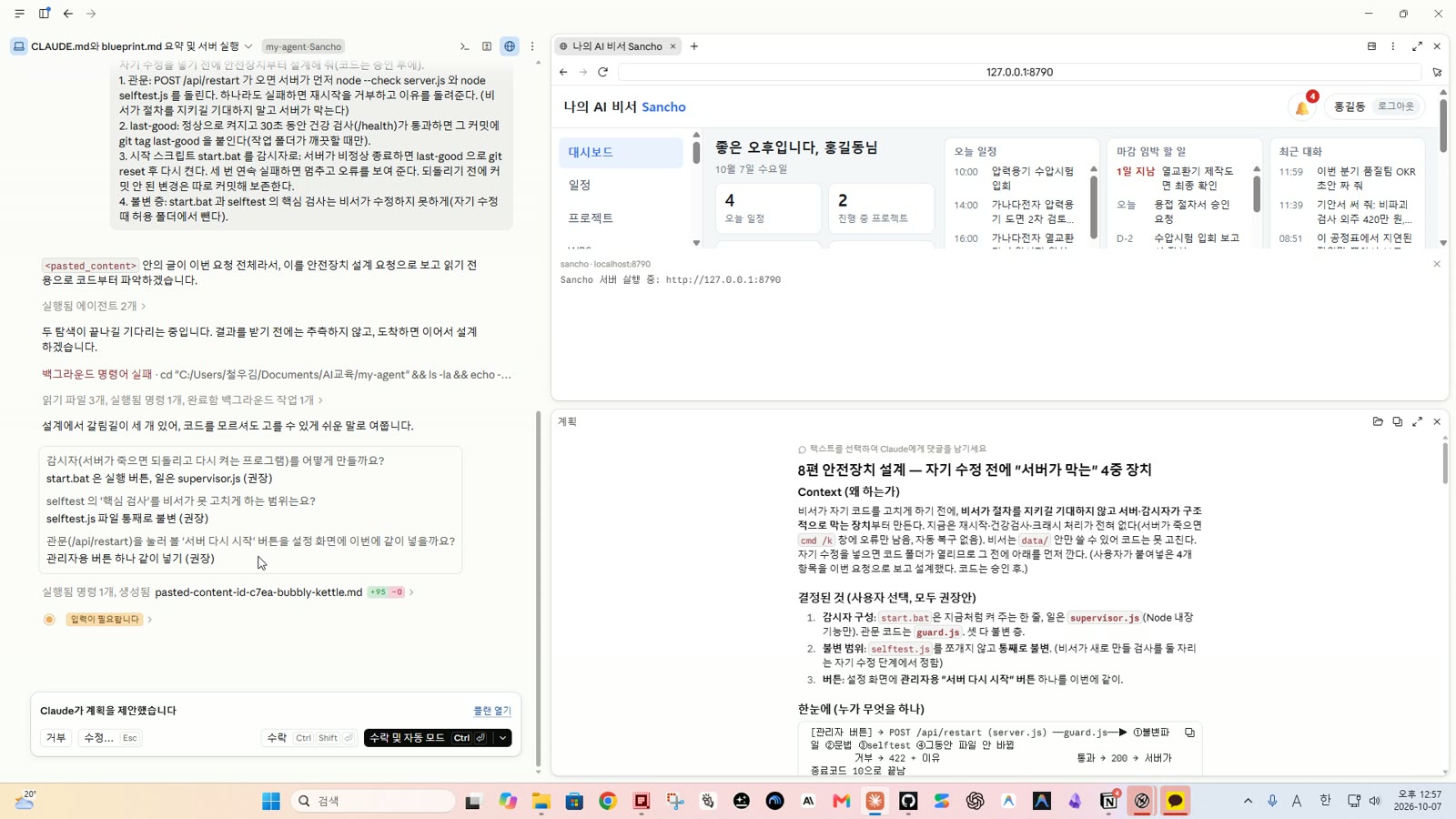Click the 11:59 이번 분기 품질팀 OKR conversation
This screenshot has height=819, width=1456.
pos(1348,178)
